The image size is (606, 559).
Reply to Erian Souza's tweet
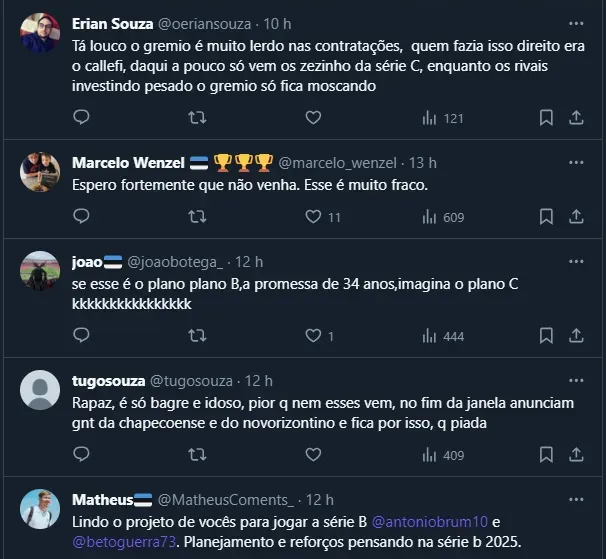tap(82, 118)
